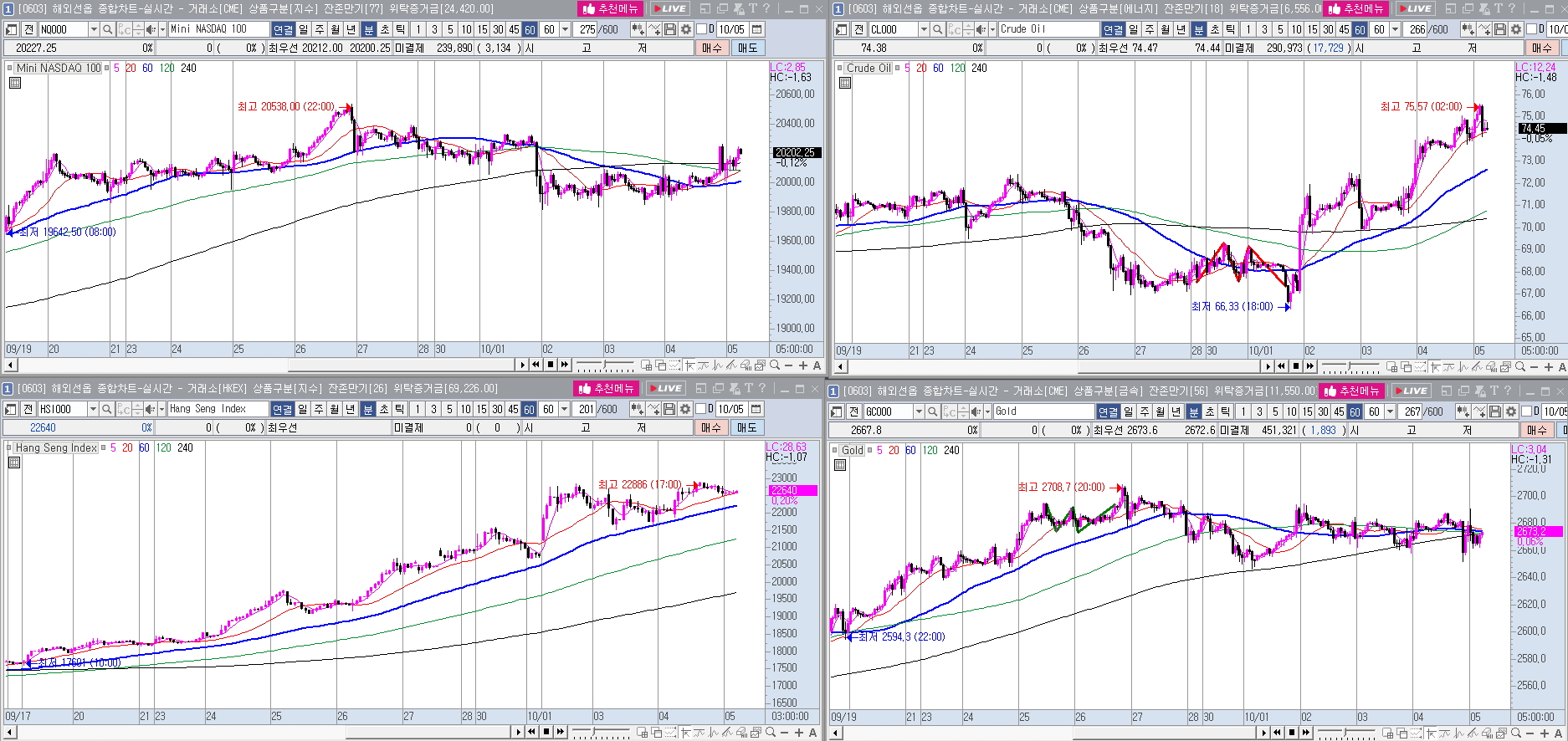Open interval 60 dropdown arrow in Gold toolbar
This screenshot has height=741, width=1568.
[x=1391, y=411]
